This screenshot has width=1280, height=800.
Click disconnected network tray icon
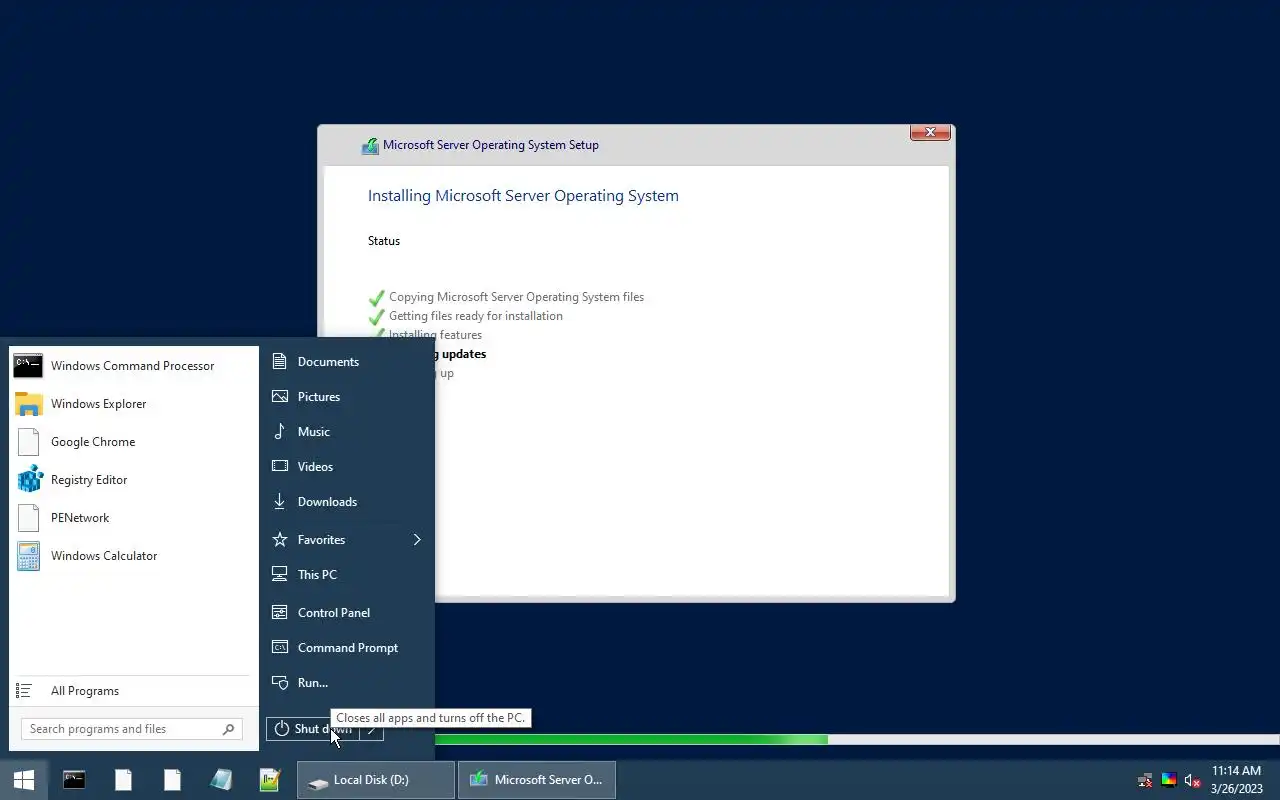1146,780
